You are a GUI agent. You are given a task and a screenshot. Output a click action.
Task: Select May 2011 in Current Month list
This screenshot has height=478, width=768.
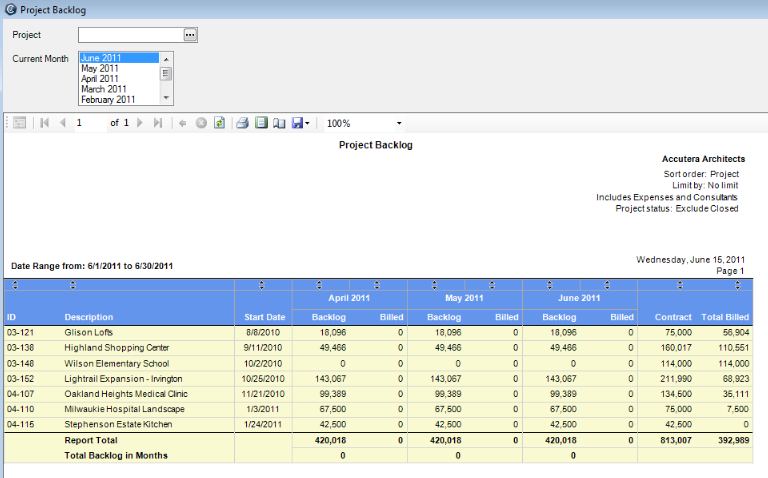(x=100, y=69)
